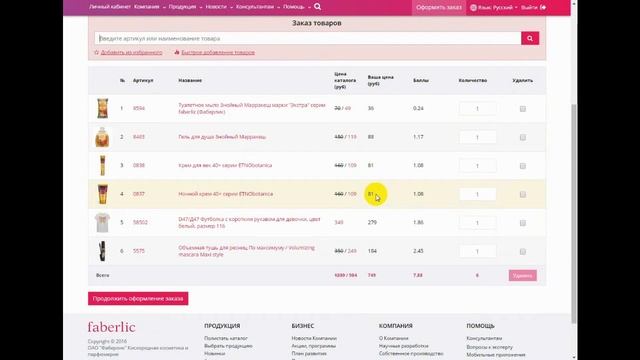This screenshot has width=640, height=360.
Task: Expand the Помощь dropdown menu
Action: coord(296,7)
